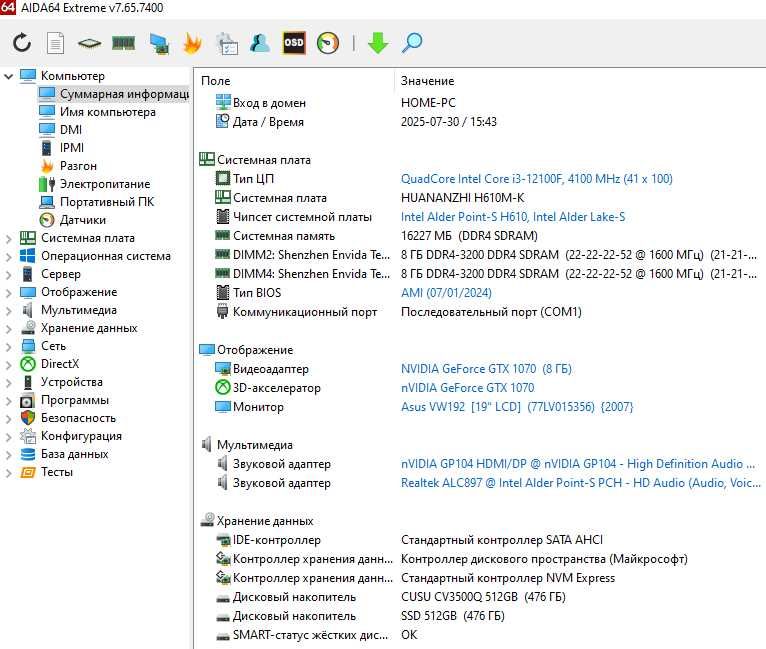Expand Операционная система in the tree

tap(8, 257)
